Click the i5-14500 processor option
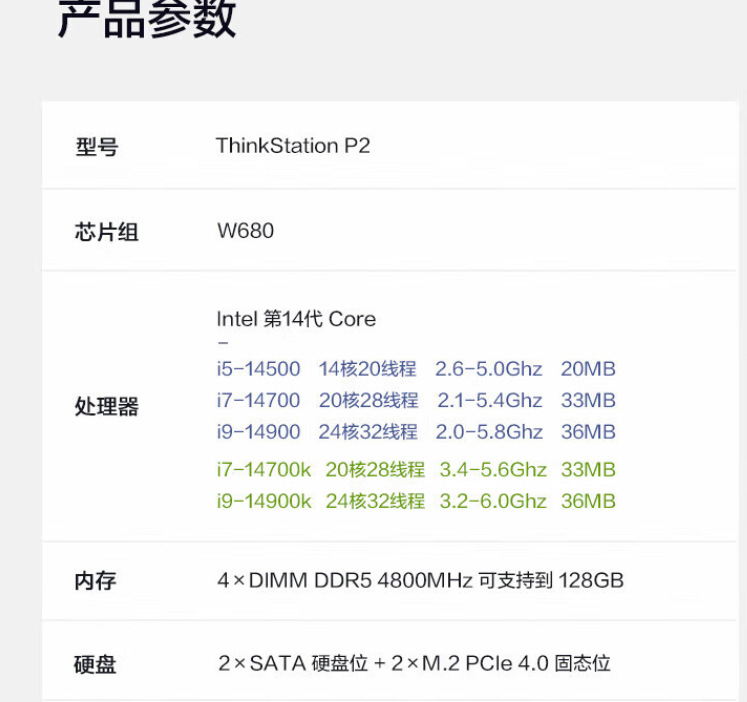The height and width of the screenshot is (702, 747). coord(258,369)
